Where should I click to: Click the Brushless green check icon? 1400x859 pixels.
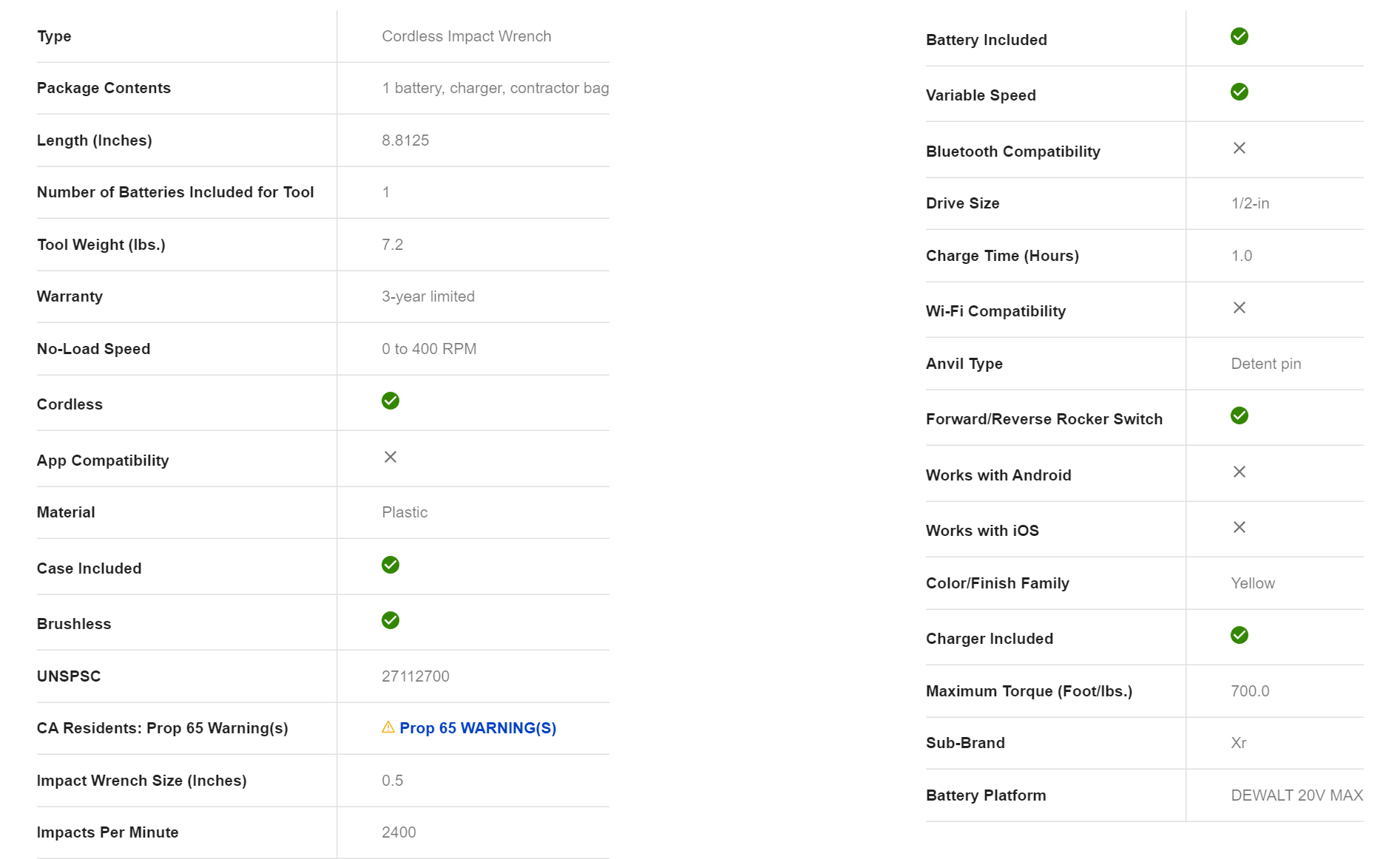pyautogui.click(x=390, y=620)
